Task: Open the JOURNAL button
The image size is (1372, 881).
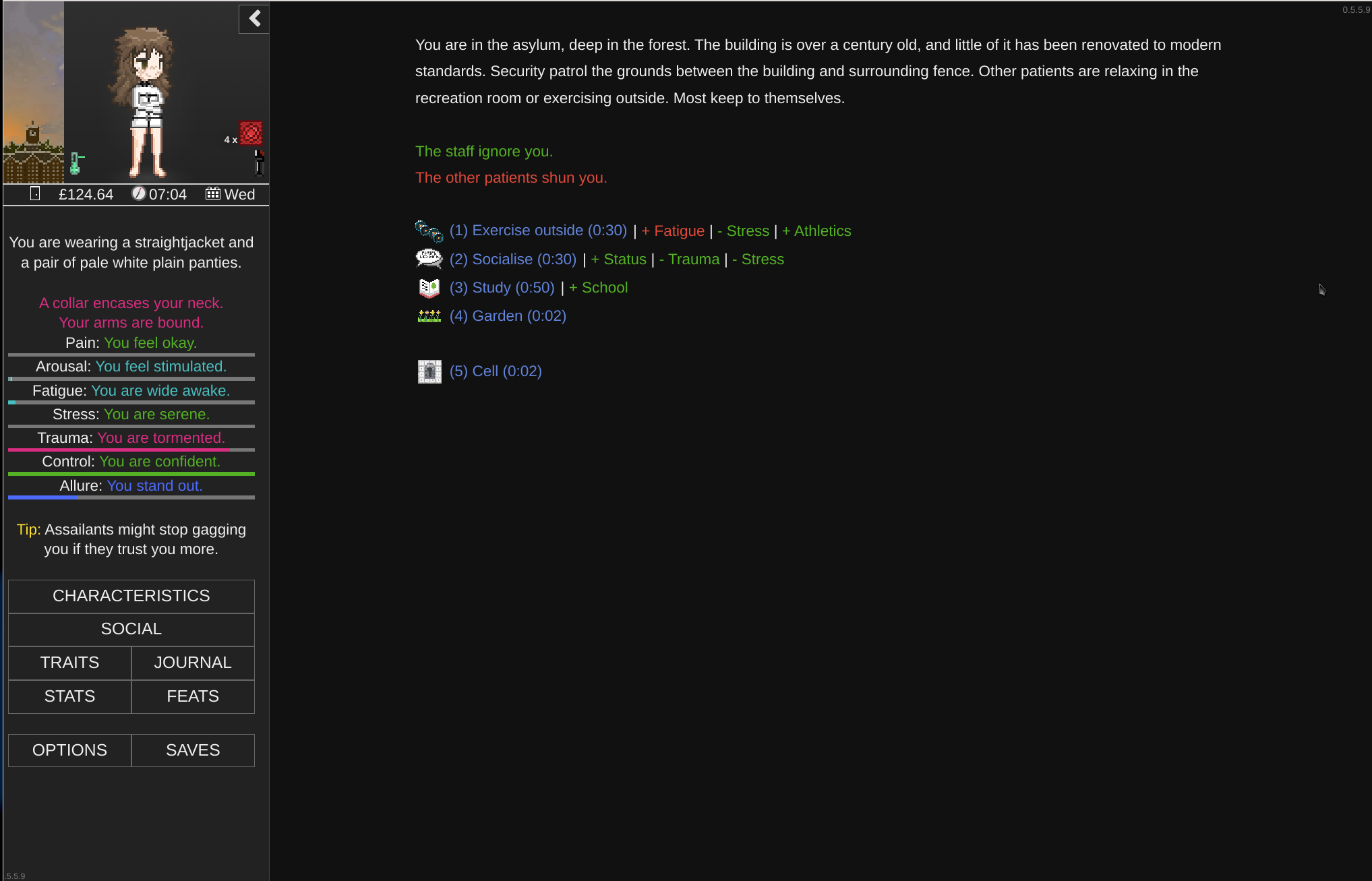Action: [193, 663]
